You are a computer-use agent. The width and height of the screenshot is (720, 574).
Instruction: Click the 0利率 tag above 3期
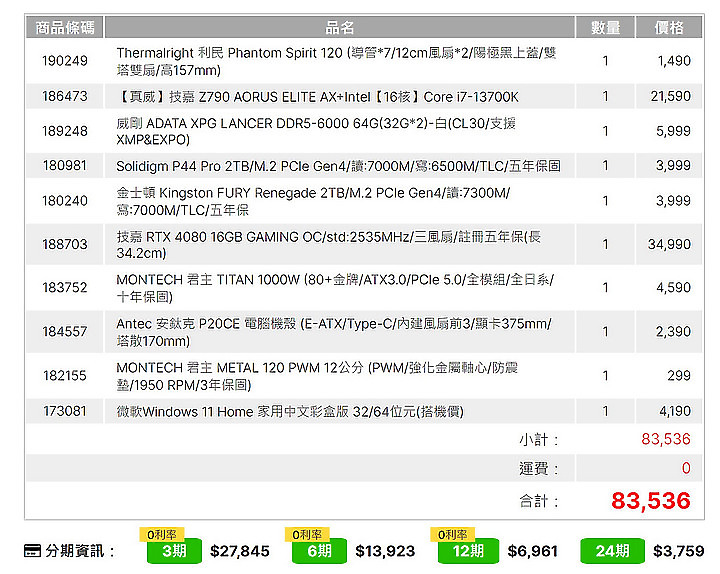pyautogui.click(x=162, y=535)
